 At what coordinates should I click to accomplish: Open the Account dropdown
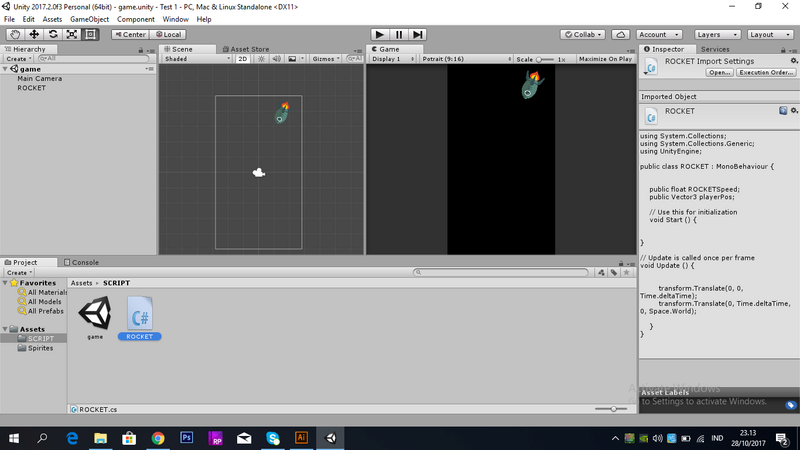(659, 34)
